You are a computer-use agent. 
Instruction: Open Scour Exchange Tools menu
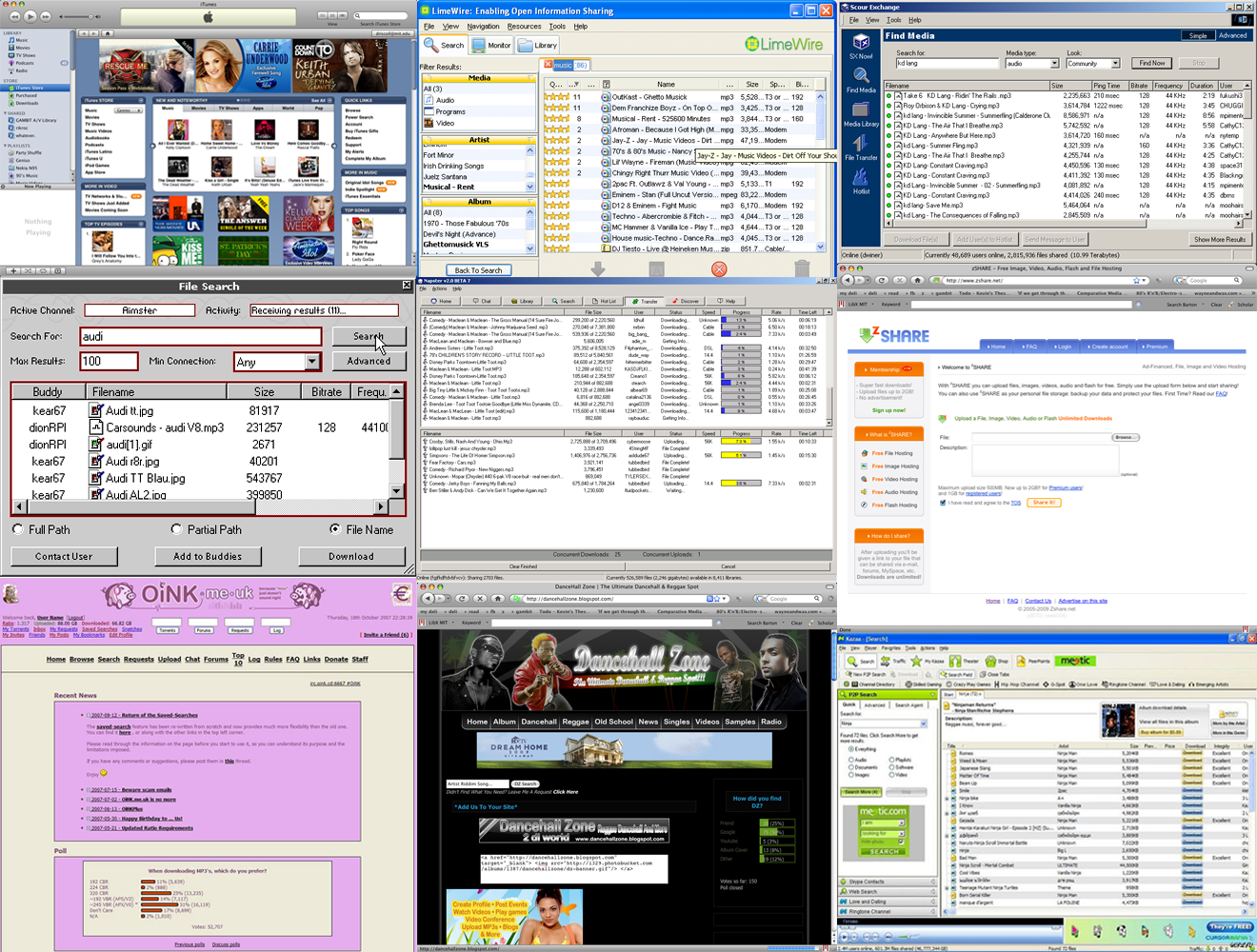coord(894,19)
